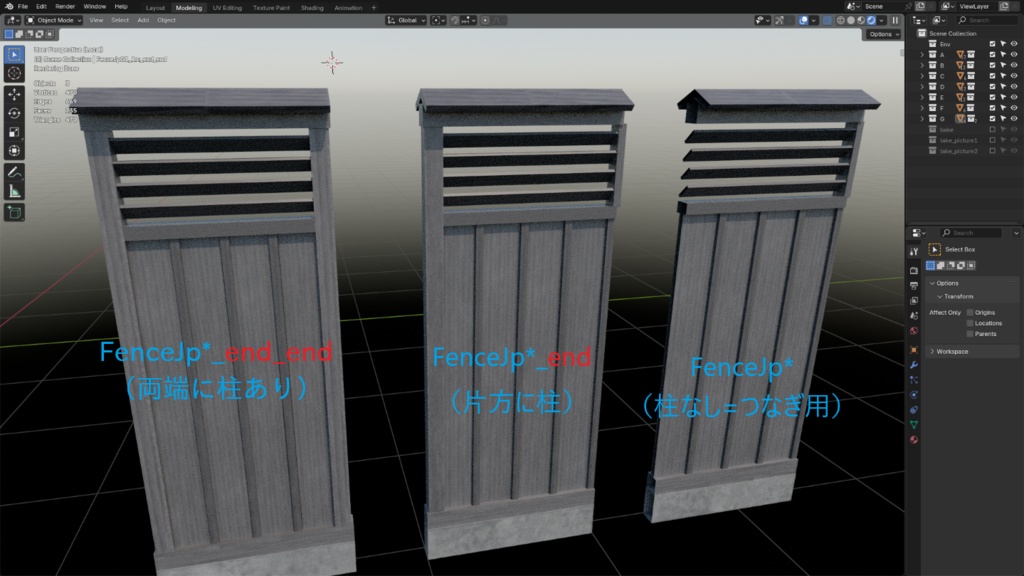Collapse the Transform subpanel
1024x576 pixels.
940,296
